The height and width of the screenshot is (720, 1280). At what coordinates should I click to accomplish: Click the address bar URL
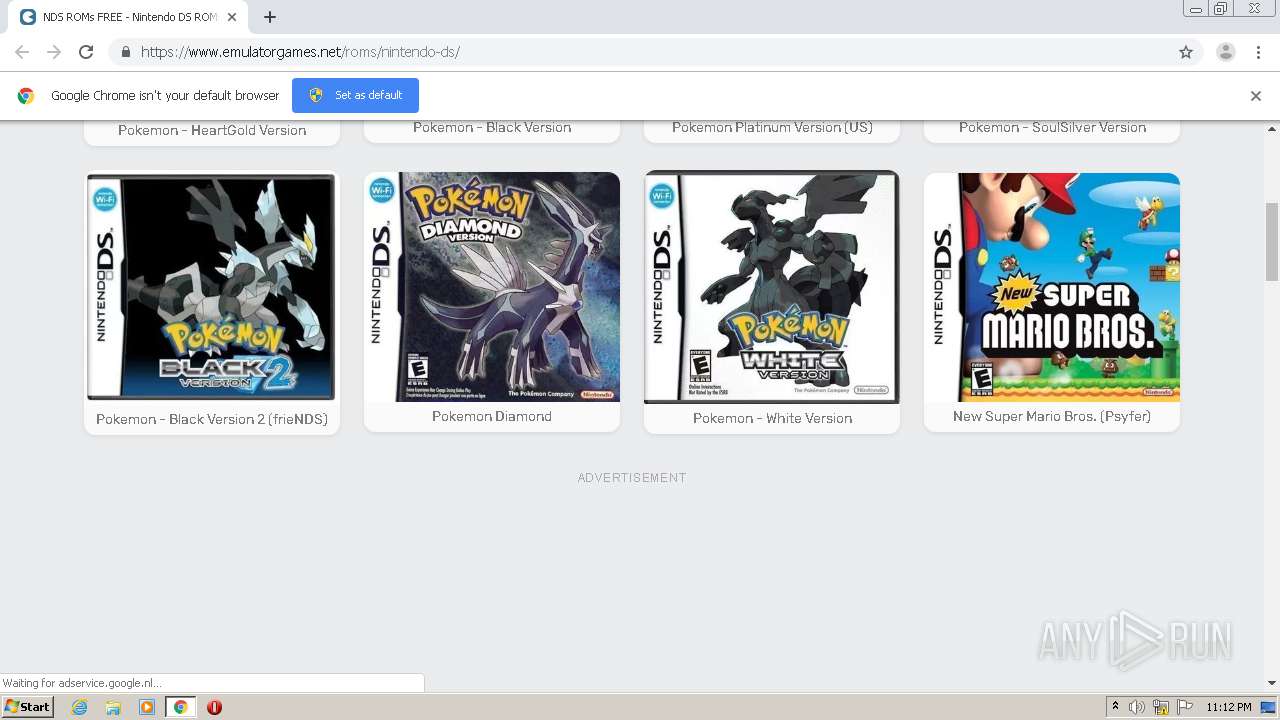point(300,52)
